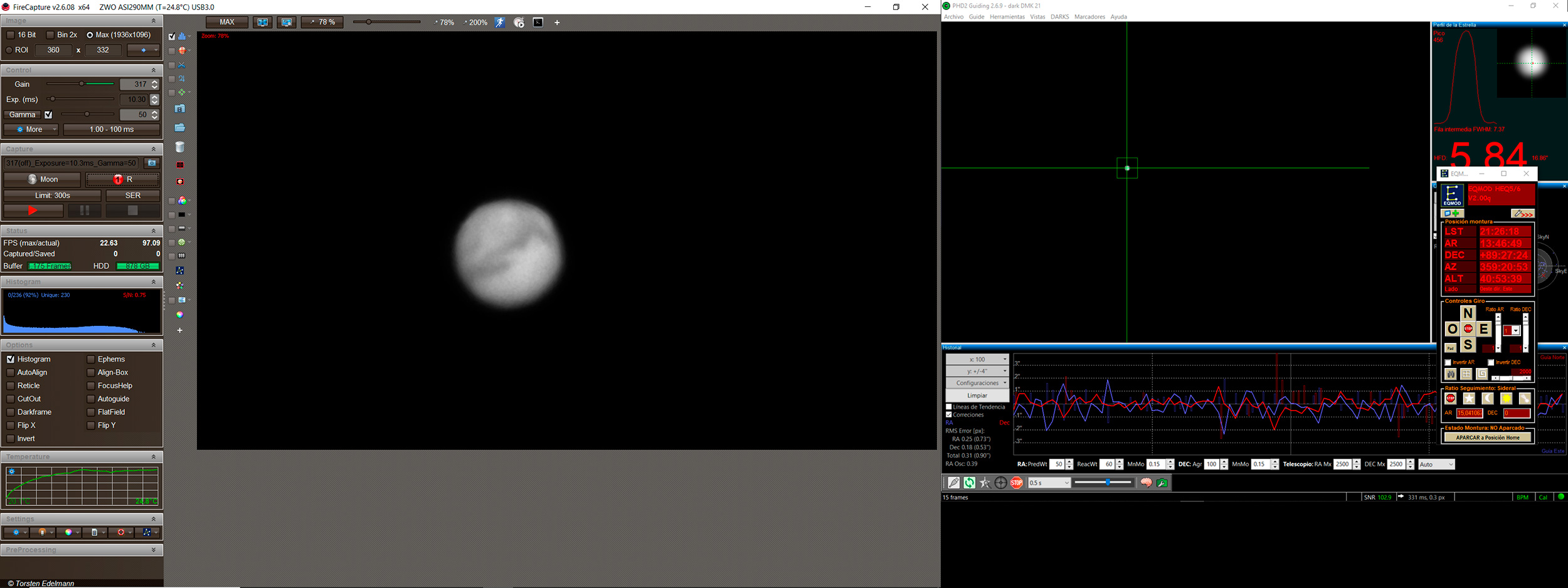Check Líneas de Tendencia in PHD2
This screenshot has height=588, width=1568.
tap(949, 407)
